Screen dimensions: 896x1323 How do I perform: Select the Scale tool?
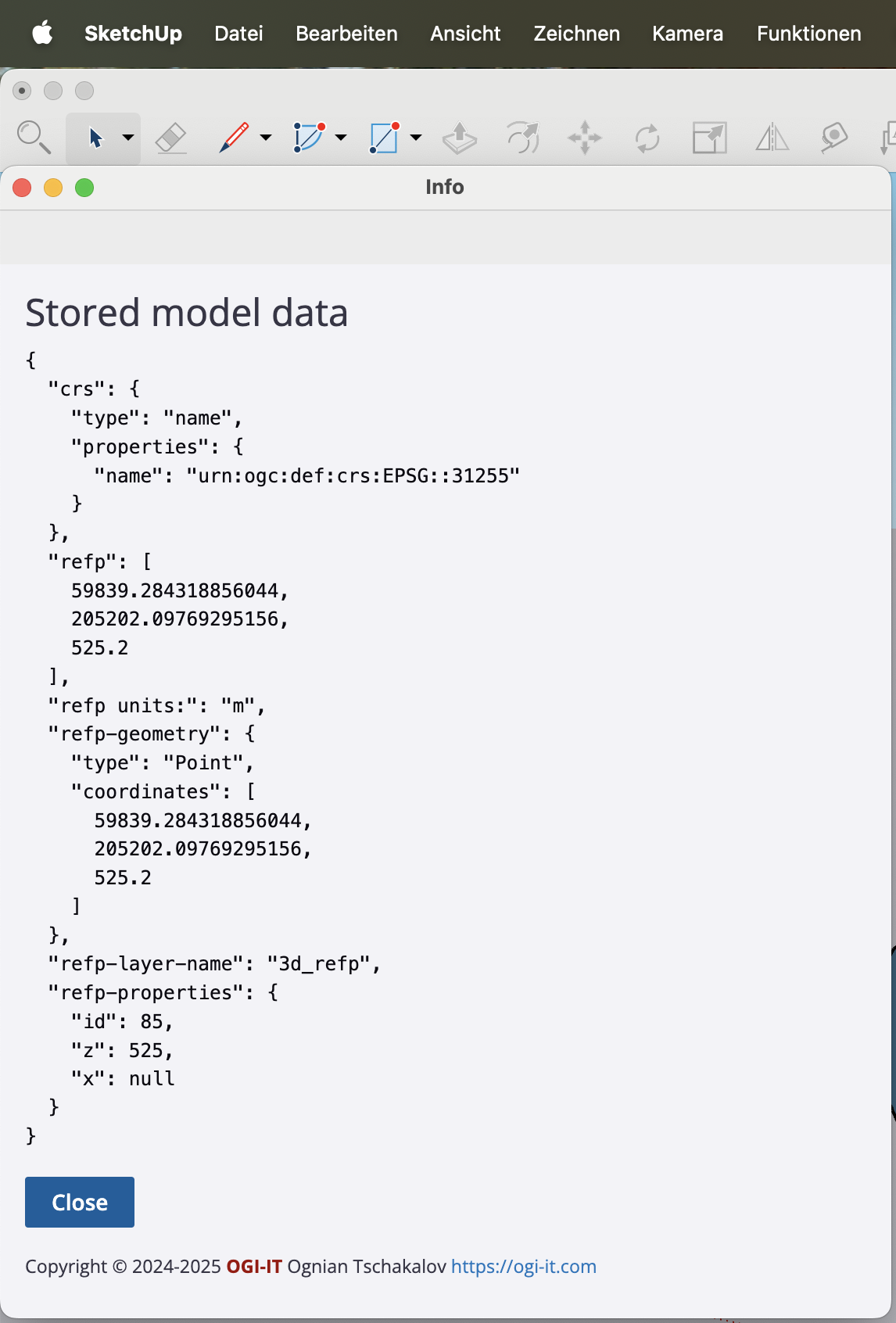pos(710,138)
